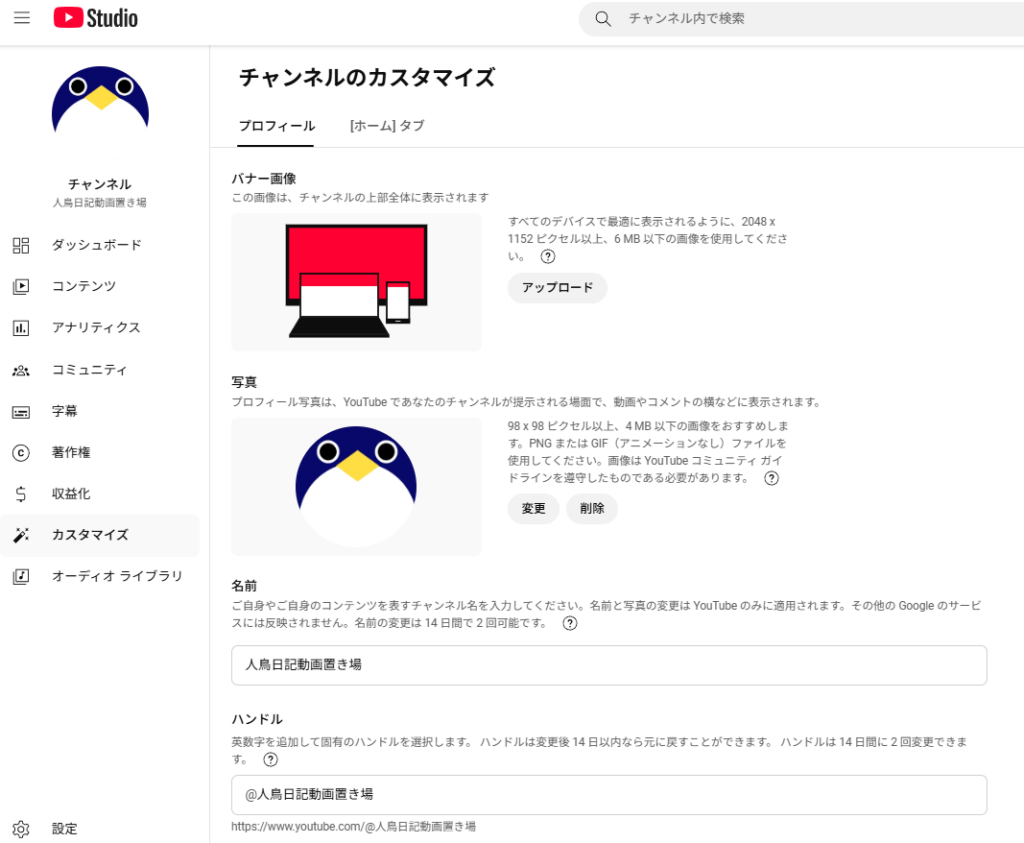Click the 変更 button for profile photo
The width and height of the screenshot is (1024, 843).
[533, 509]
